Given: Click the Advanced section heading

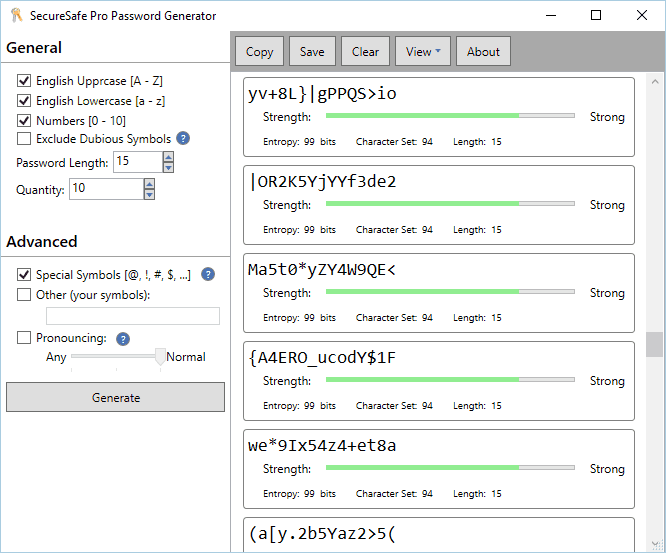Looking at the screenshot, I should (42, 241).
